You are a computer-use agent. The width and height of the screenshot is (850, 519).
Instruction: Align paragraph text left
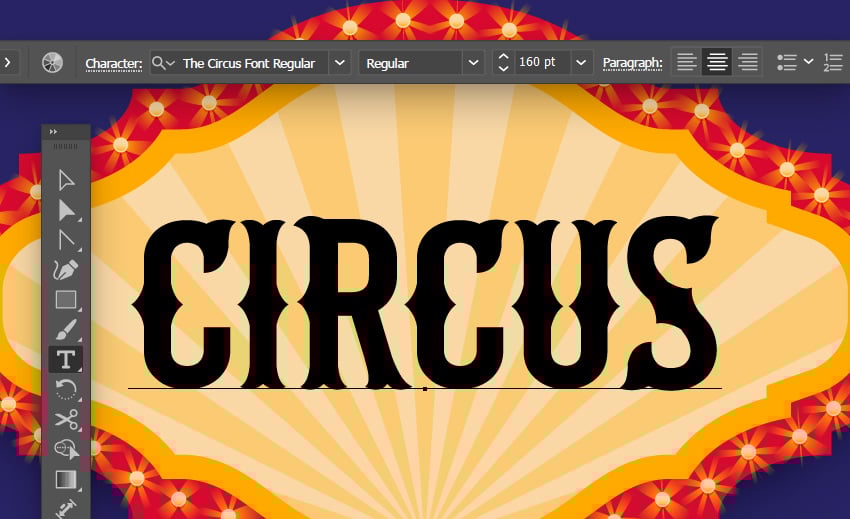pos(686,62)
